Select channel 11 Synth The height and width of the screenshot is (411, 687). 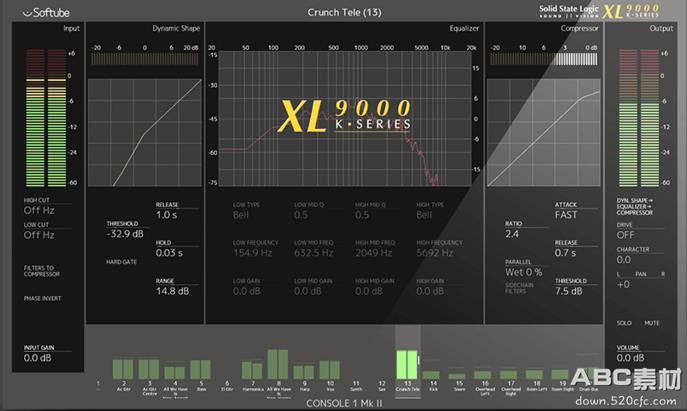click(356, 385)
